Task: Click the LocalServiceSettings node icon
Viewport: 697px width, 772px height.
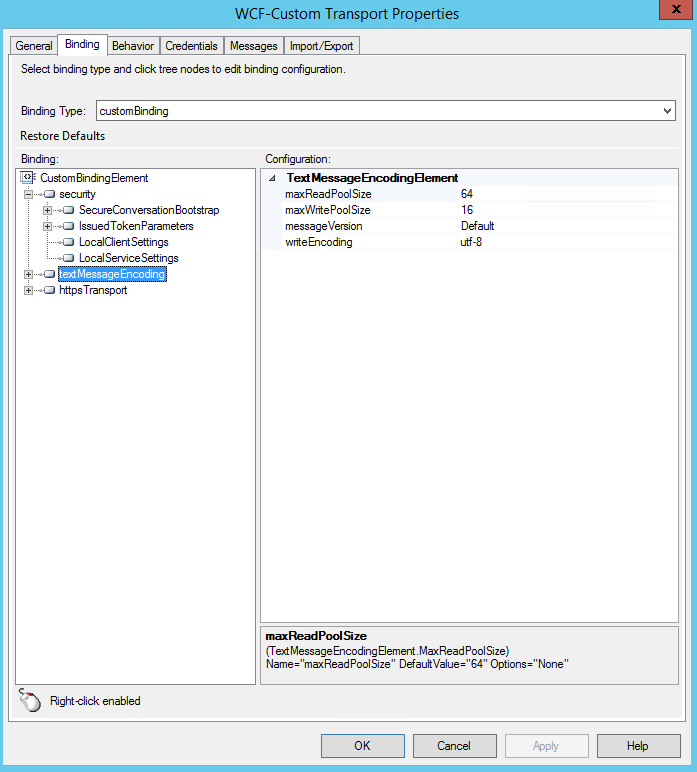Action: [69, 258]
